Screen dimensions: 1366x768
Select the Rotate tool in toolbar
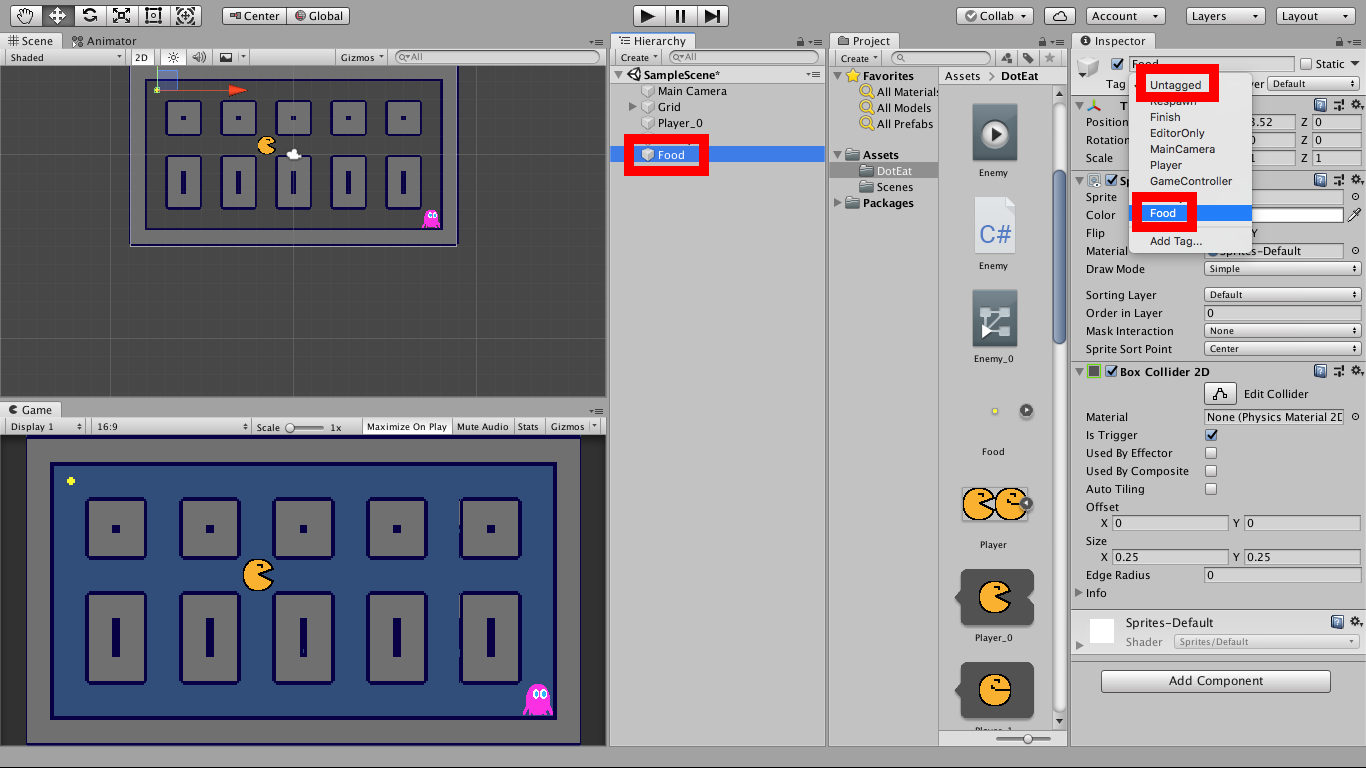pos(89,16)
